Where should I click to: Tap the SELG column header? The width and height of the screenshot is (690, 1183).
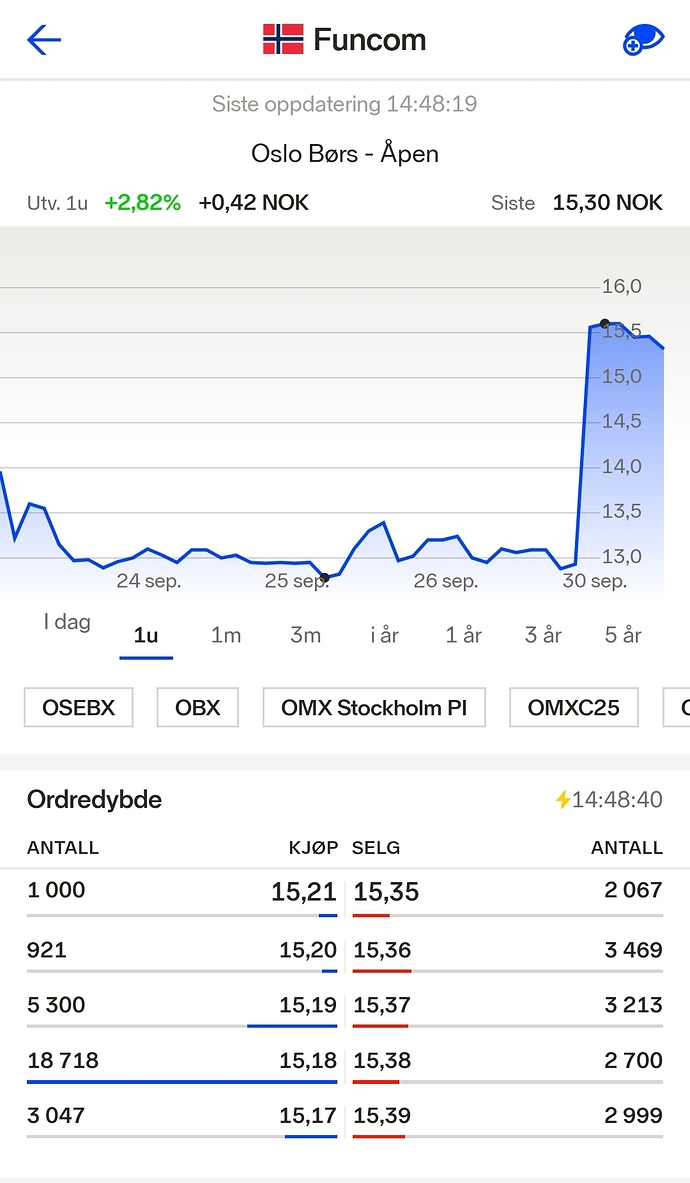[x=376, y=848]
